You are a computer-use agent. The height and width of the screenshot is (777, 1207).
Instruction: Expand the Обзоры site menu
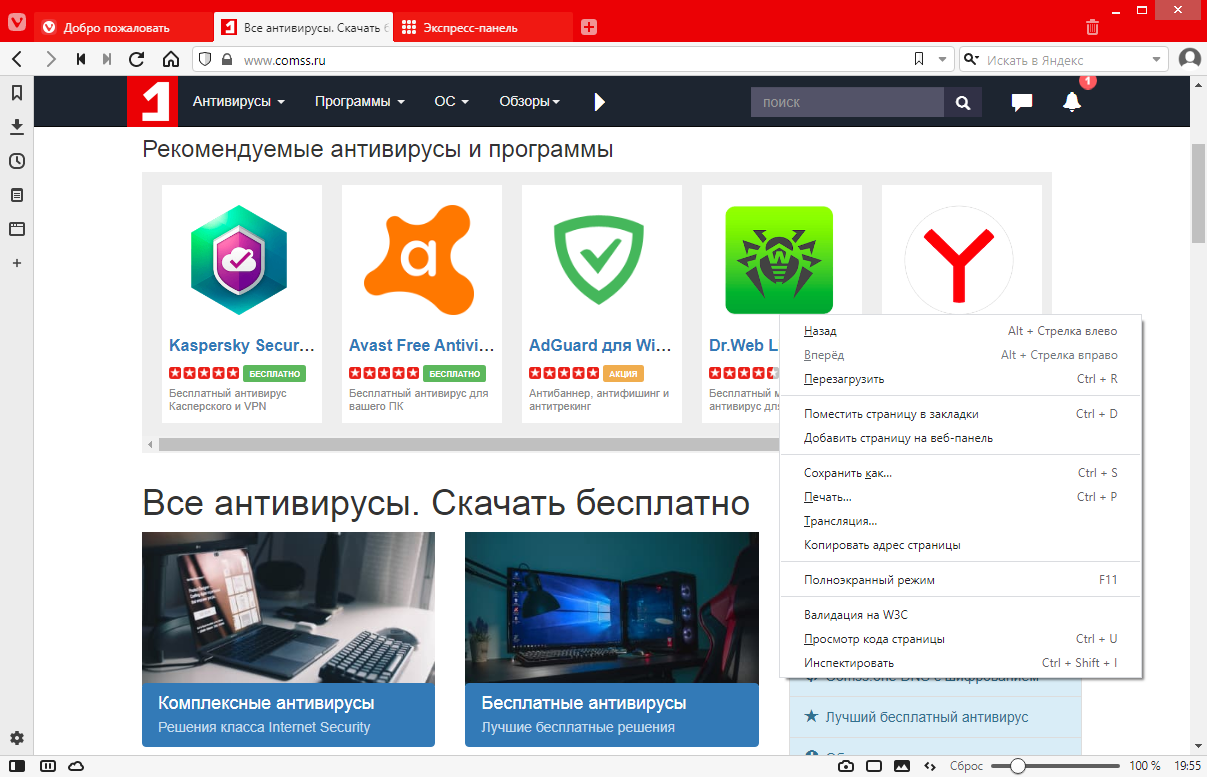pyautogui.click(x=529, y=102)
